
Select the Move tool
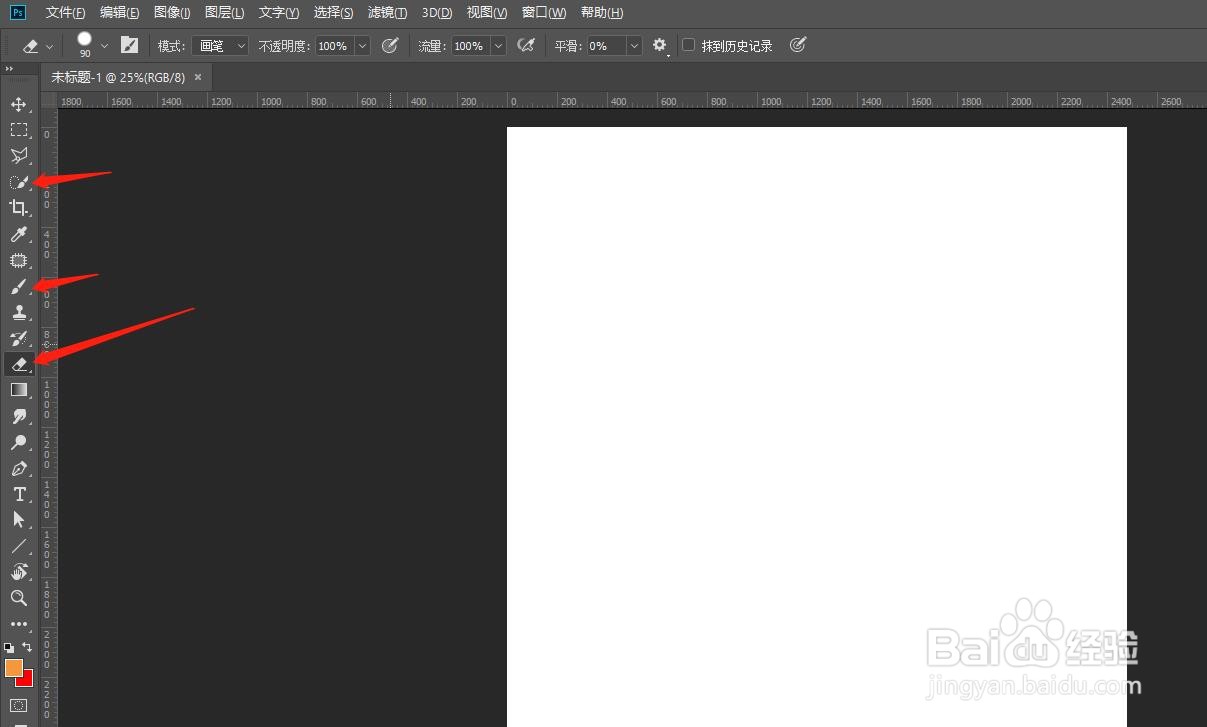(20, 104)
